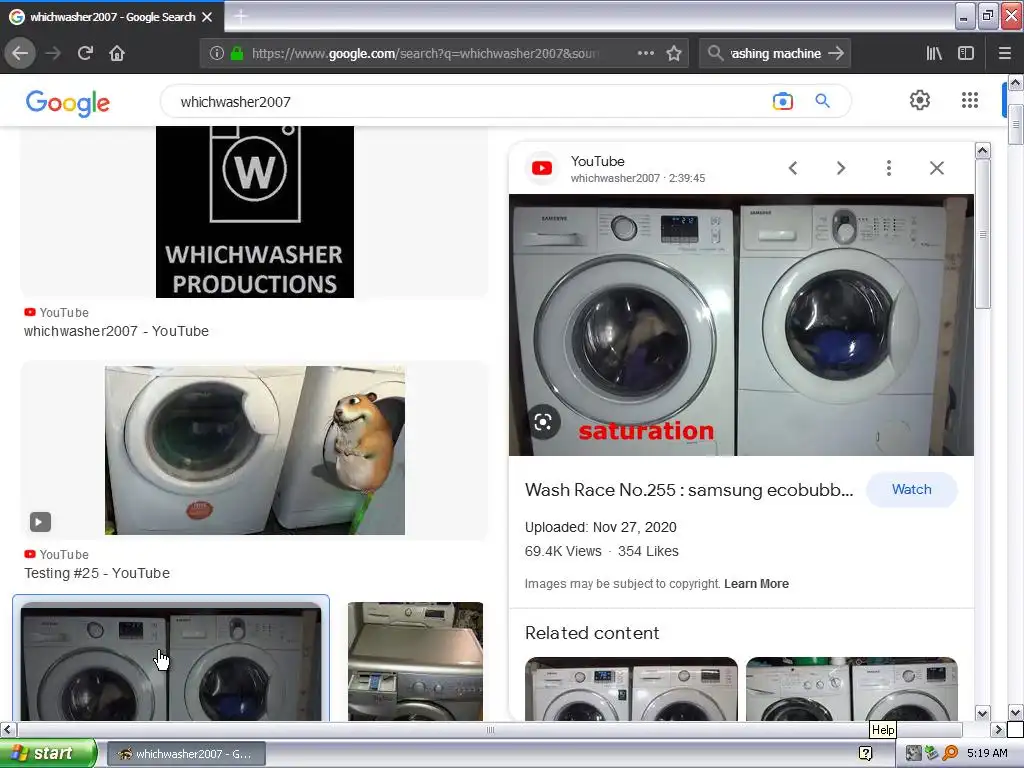This screenshot has width=1024, height=768.
Task: Open Google quick settings gear
Action: tap(920, 100)
